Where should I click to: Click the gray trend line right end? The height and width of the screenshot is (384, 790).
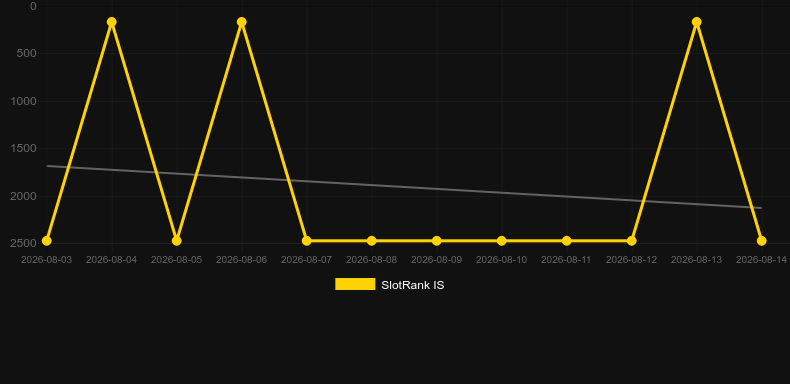tap(760, 208)
